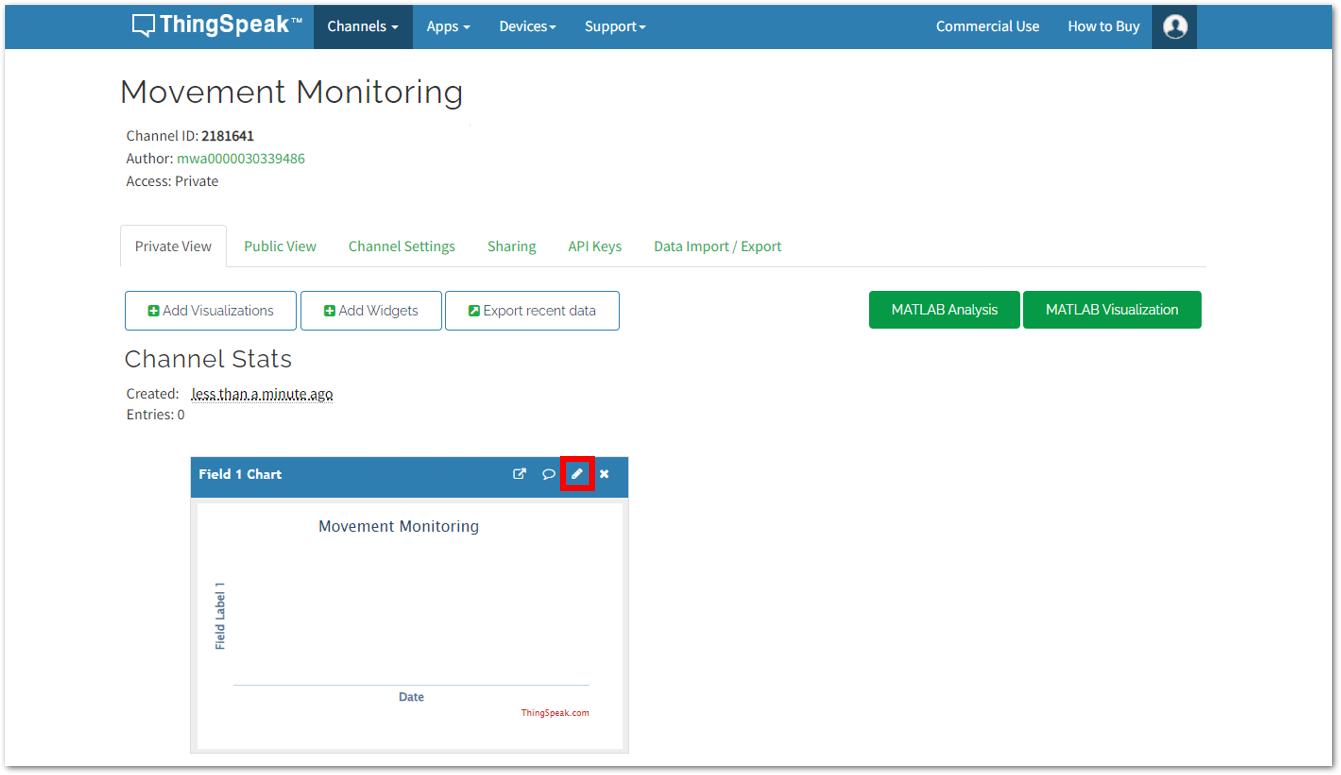This screenshot has height=775, width=1341.
Task: Click the Date axis label
Action: [411, 697]
